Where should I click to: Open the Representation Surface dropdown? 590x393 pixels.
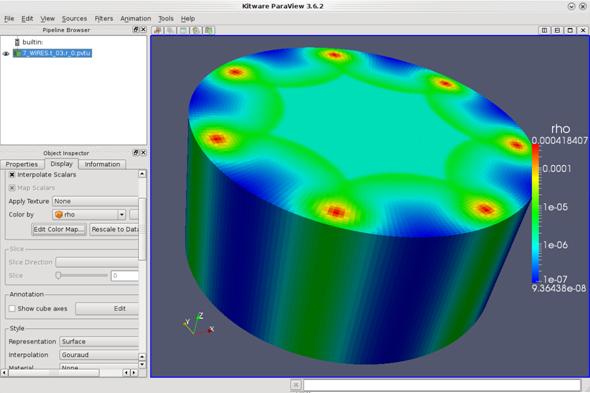tap(99, 341)
